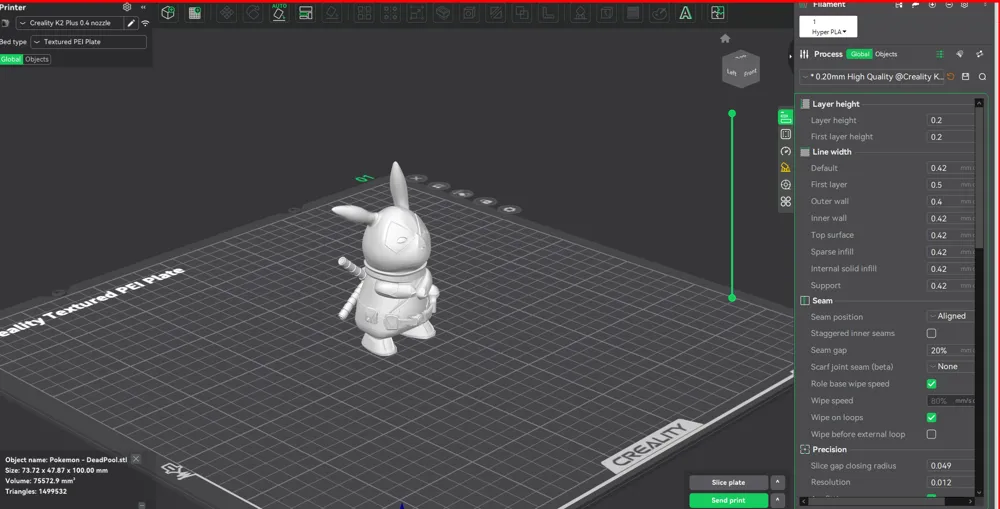1000x509 pixels.
Task: Collapse the left Printer panel
Action: coord(143,7)
